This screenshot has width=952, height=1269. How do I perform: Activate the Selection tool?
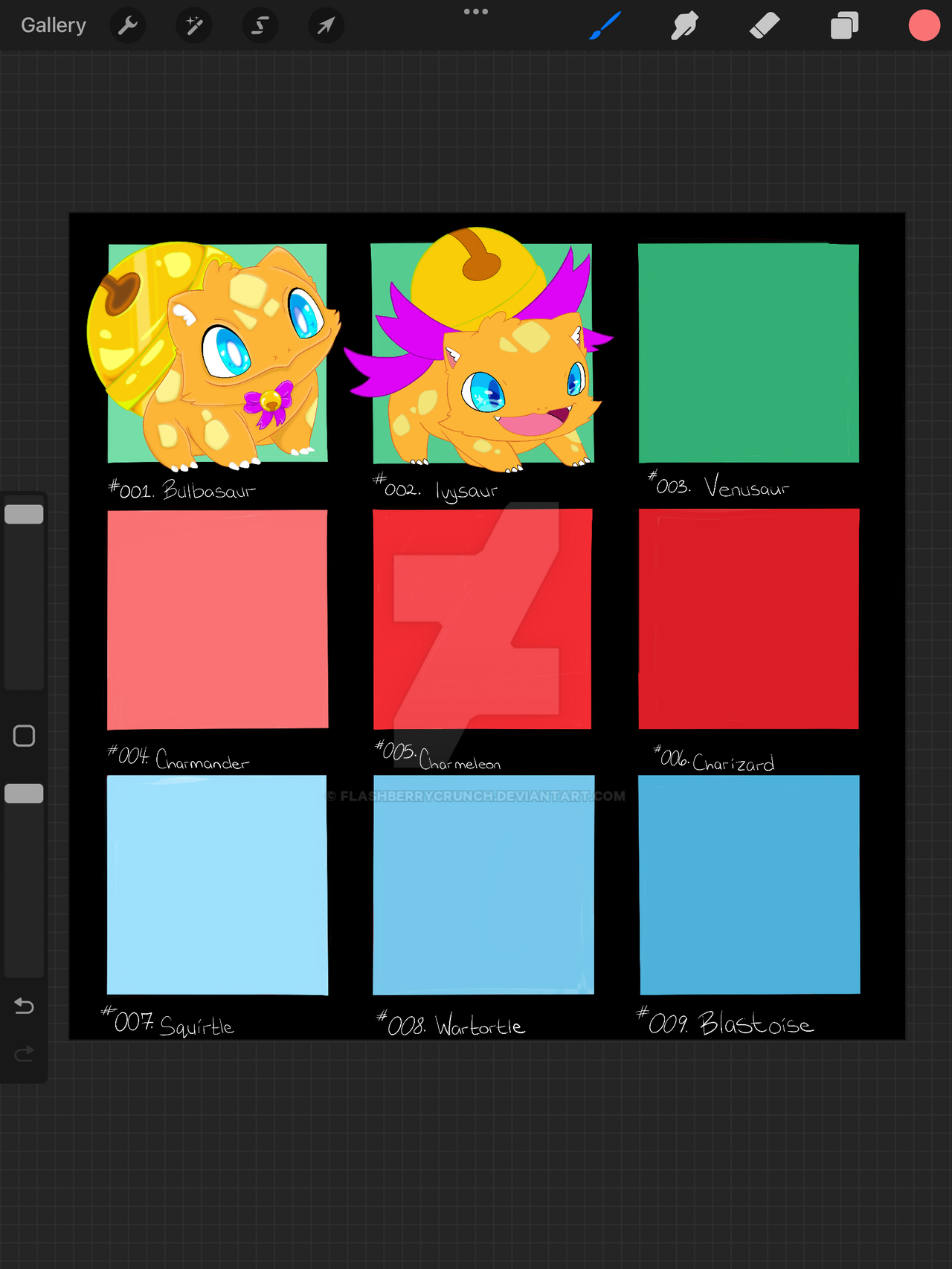[260, 25]
